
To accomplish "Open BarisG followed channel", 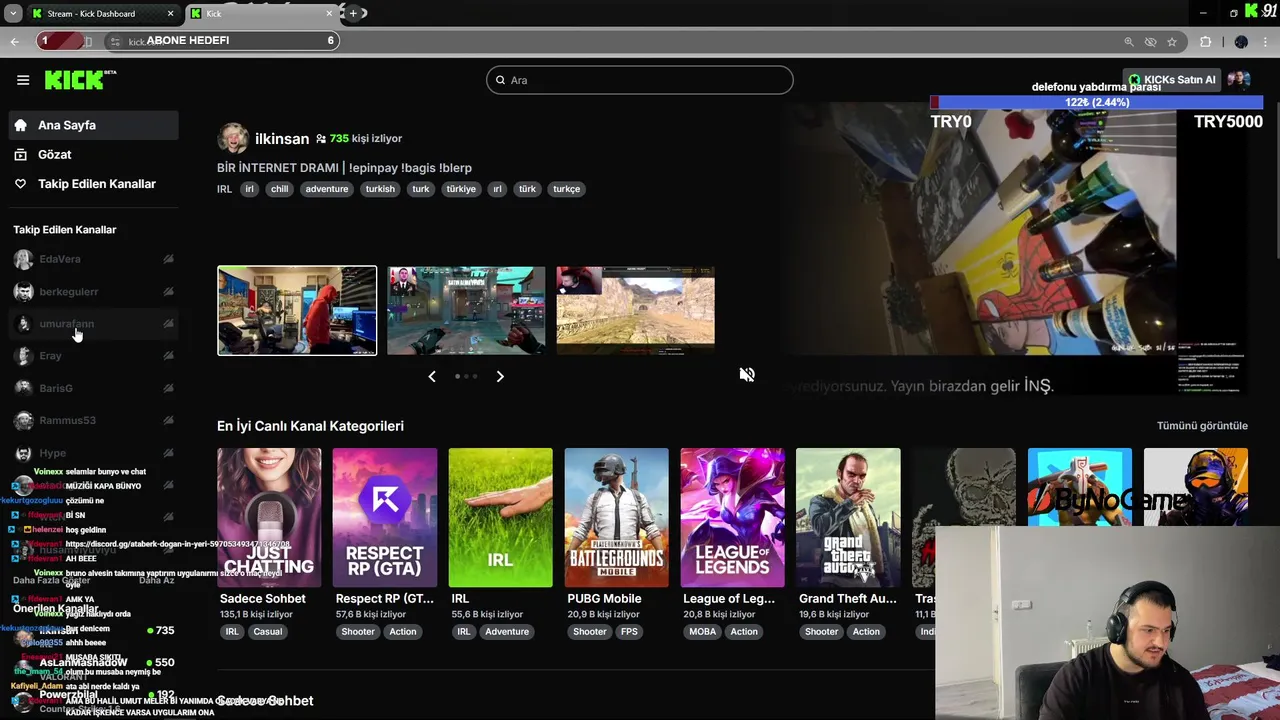I will point(94,388).
